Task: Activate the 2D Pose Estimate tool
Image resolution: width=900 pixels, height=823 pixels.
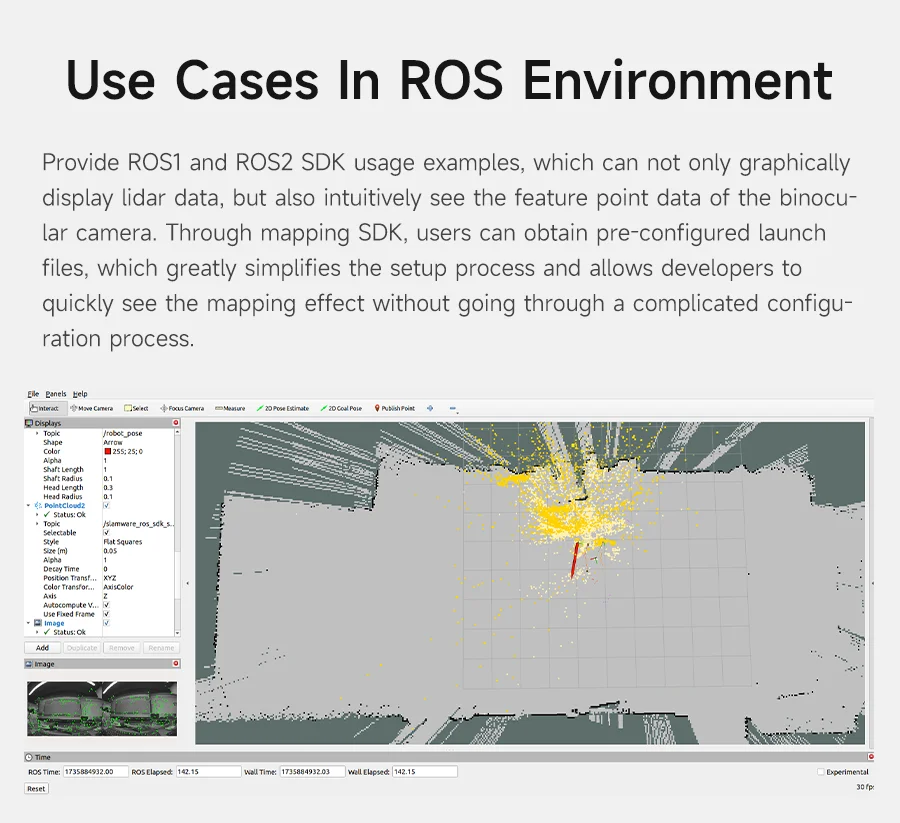Action: coord(283,408)
